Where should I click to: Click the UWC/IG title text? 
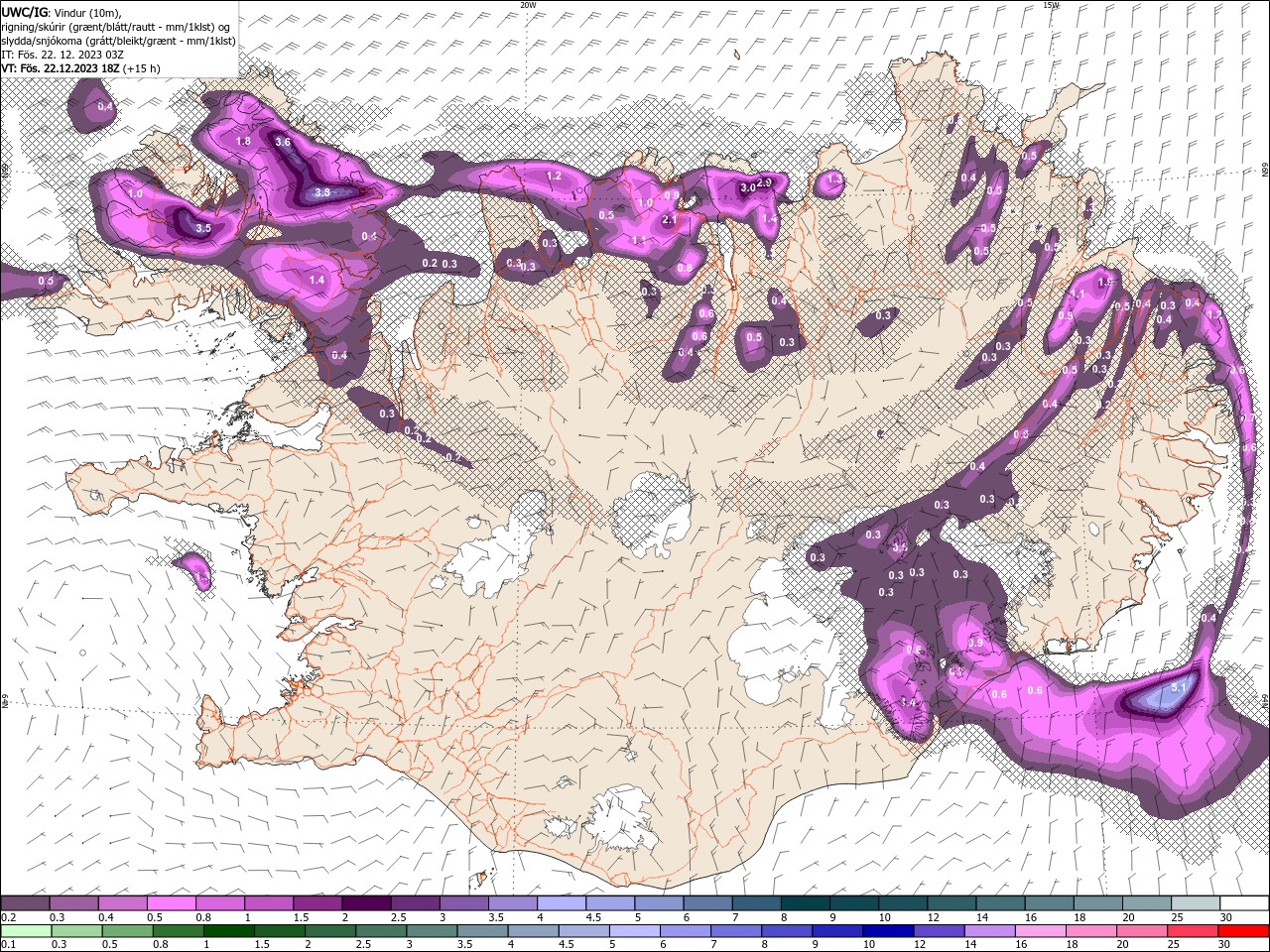pos(24,11)
